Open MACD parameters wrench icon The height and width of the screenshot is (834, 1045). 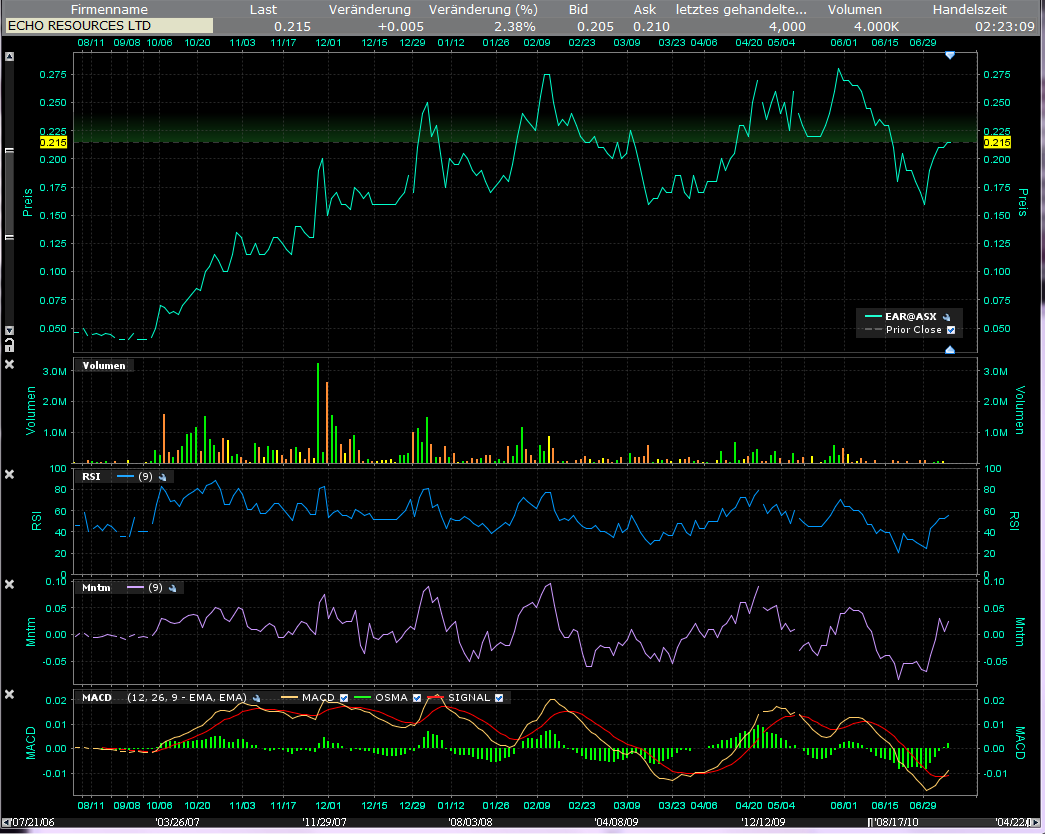(x=257, y=698)
